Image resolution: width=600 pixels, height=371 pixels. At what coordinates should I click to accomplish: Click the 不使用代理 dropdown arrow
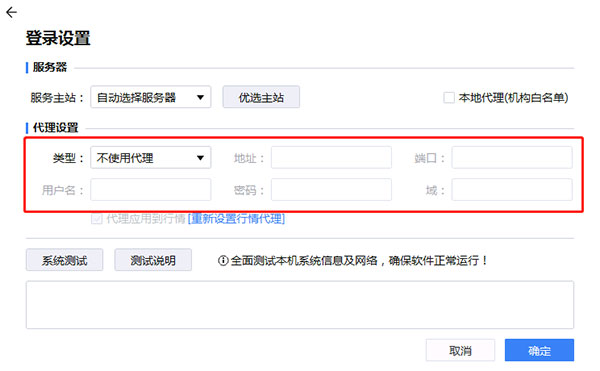(200, 158)
